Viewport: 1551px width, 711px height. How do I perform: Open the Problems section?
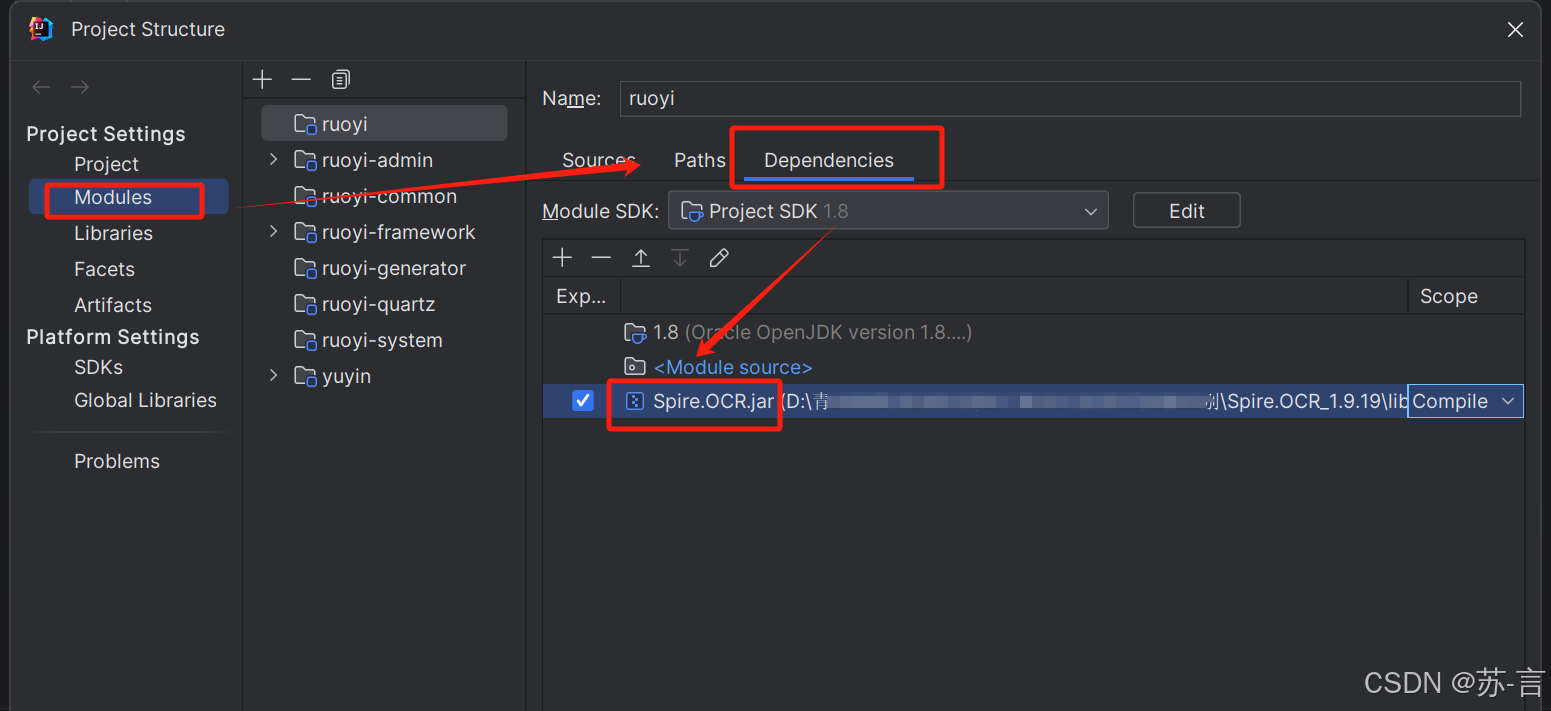(117, 461)
